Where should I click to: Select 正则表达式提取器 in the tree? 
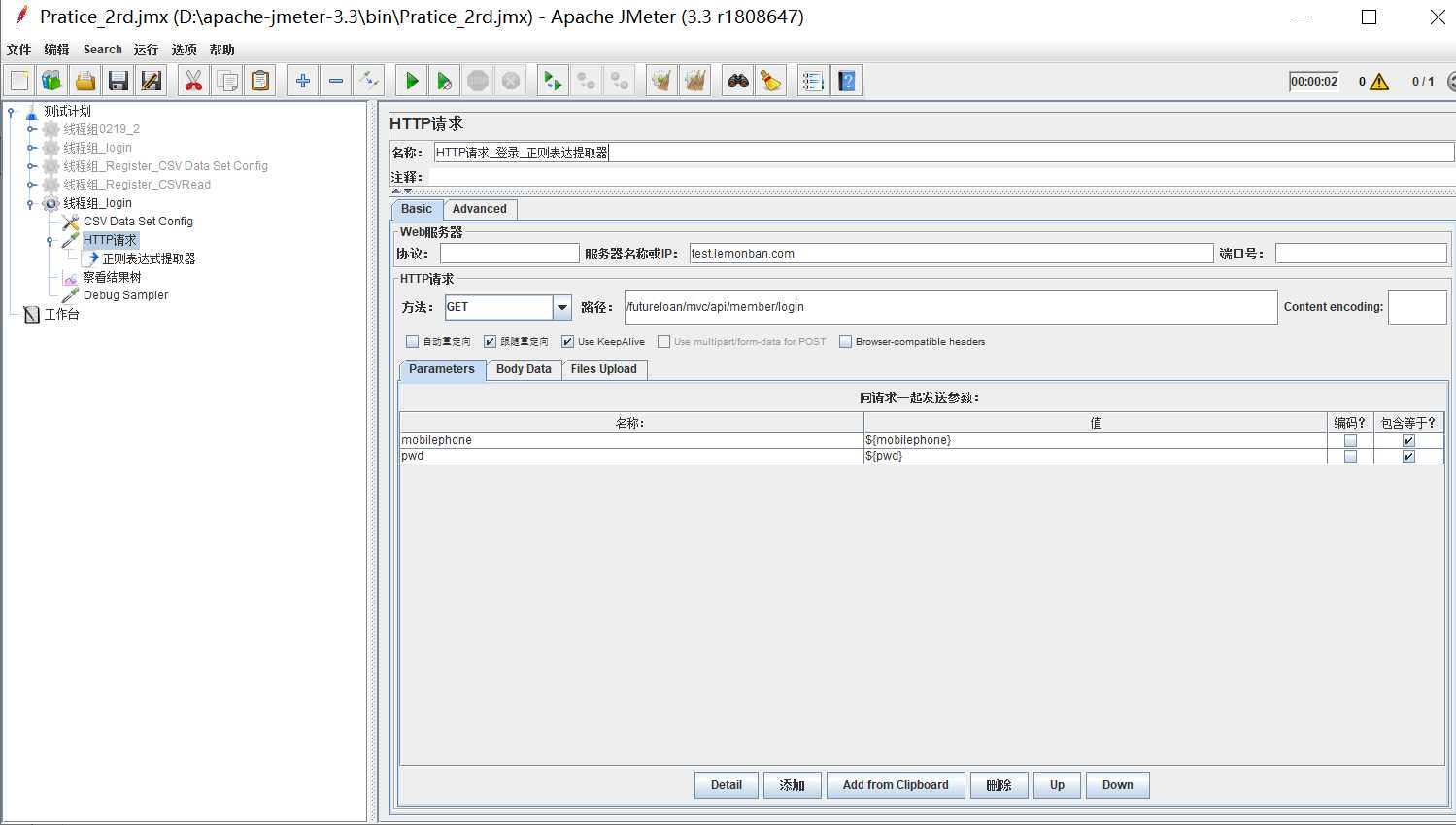pyautogui.click(x=150, y=259)
